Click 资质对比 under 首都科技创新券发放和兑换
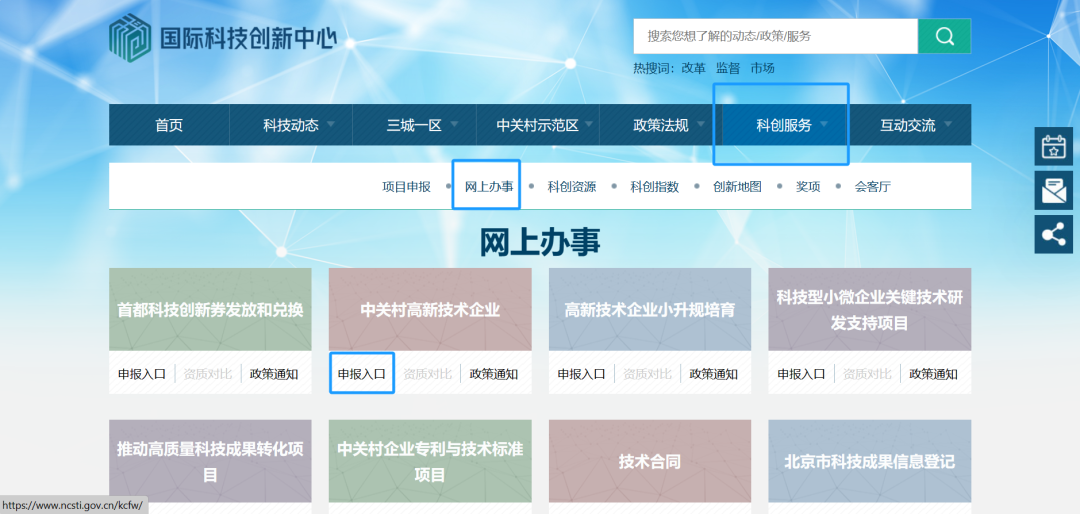 [x=207, y=374]
